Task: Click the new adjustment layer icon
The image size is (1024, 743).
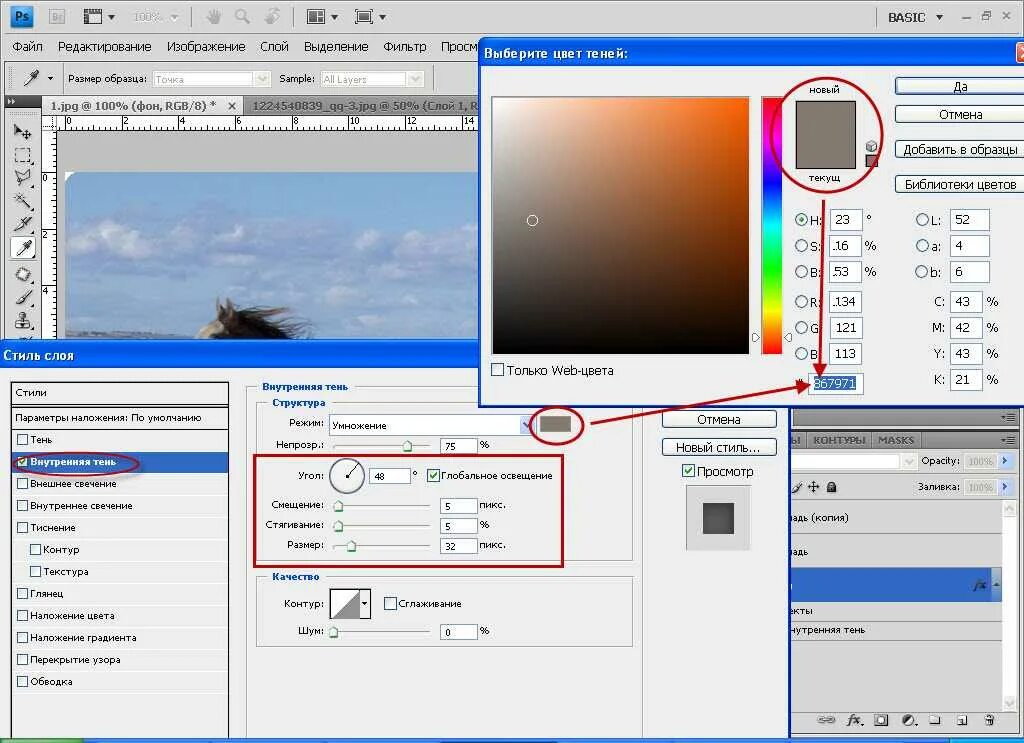Action: tap(908, 720)
